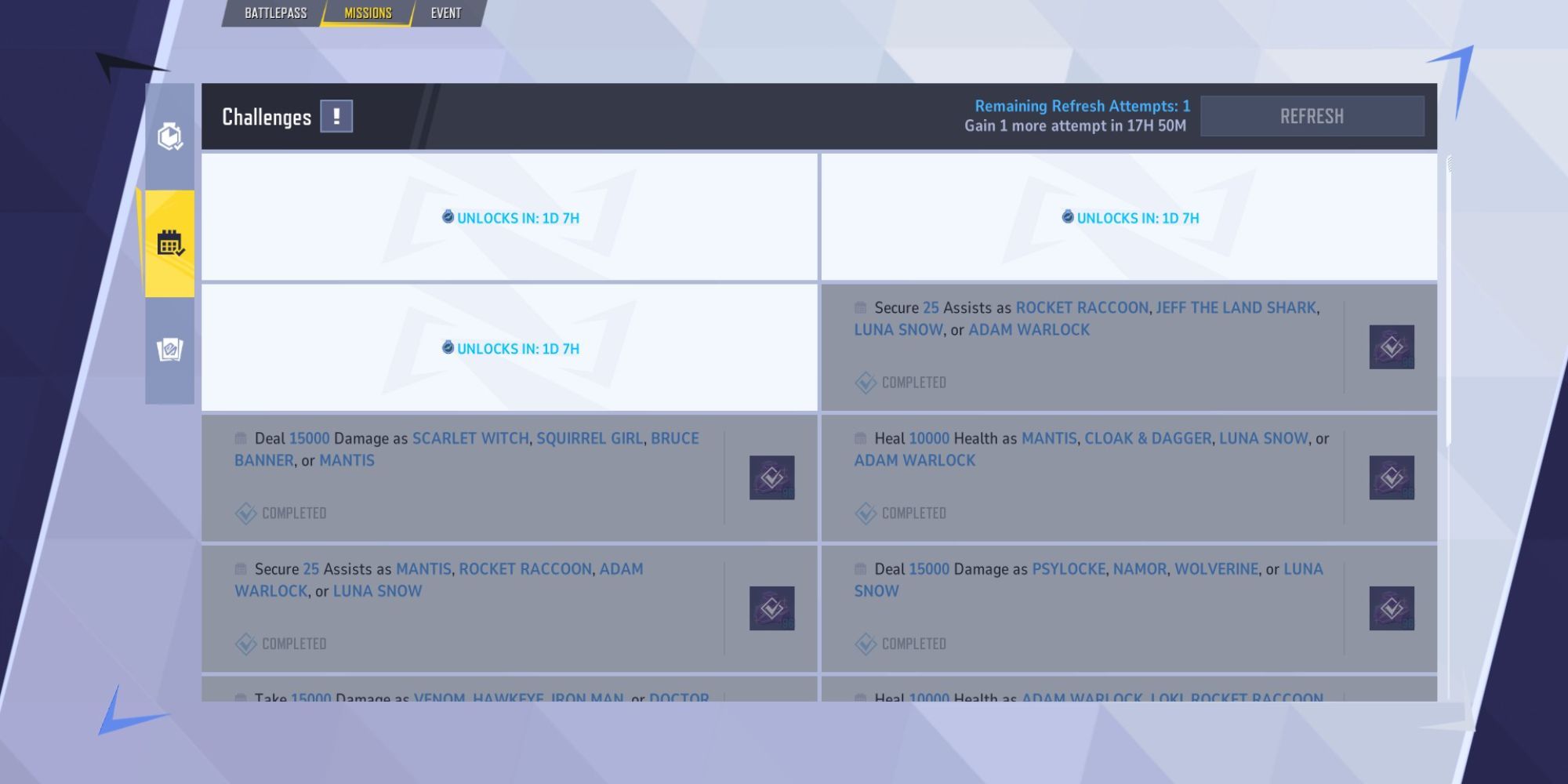Click the top-right locked challenge unlock timer
The image size is (1568, 784).
coord(1131,218)
